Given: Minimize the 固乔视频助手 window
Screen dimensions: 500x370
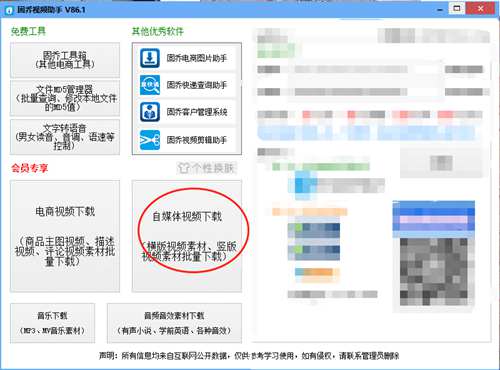Looking at the screenshot, I should (440, 9).
